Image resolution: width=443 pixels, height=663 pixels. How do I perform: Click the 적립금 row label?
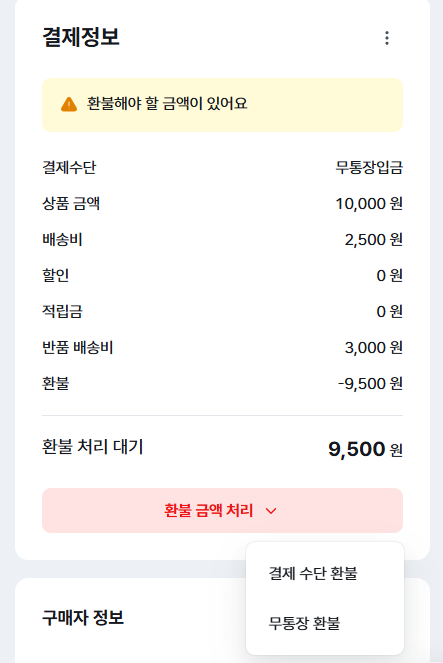[x=62, y=312]
